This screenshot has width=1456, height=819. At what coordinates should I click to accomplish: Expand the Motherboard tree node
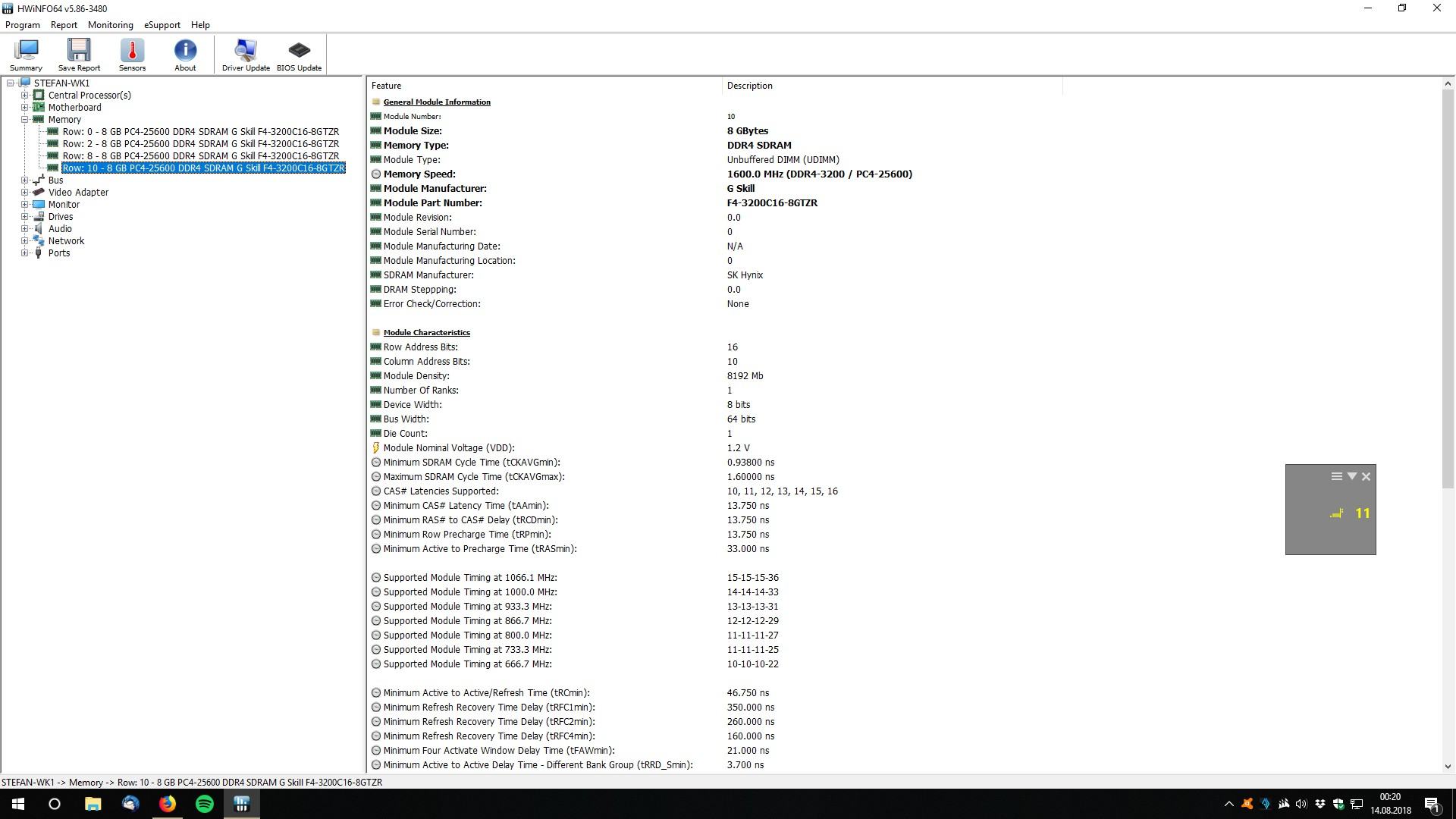click(24, 108)
